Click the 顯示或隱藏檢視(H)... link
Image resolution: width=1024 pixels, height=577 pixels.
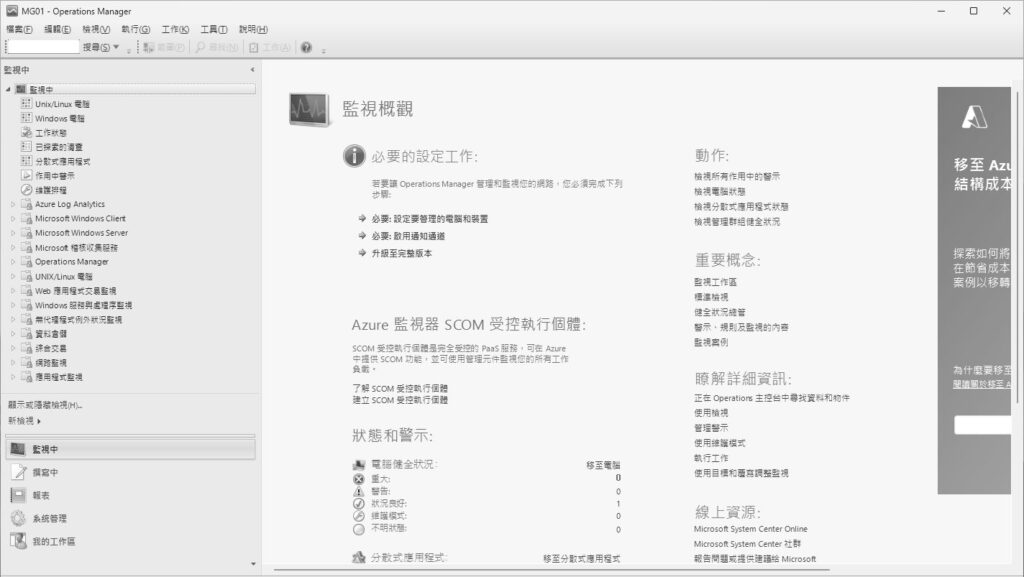click(45, 405)
